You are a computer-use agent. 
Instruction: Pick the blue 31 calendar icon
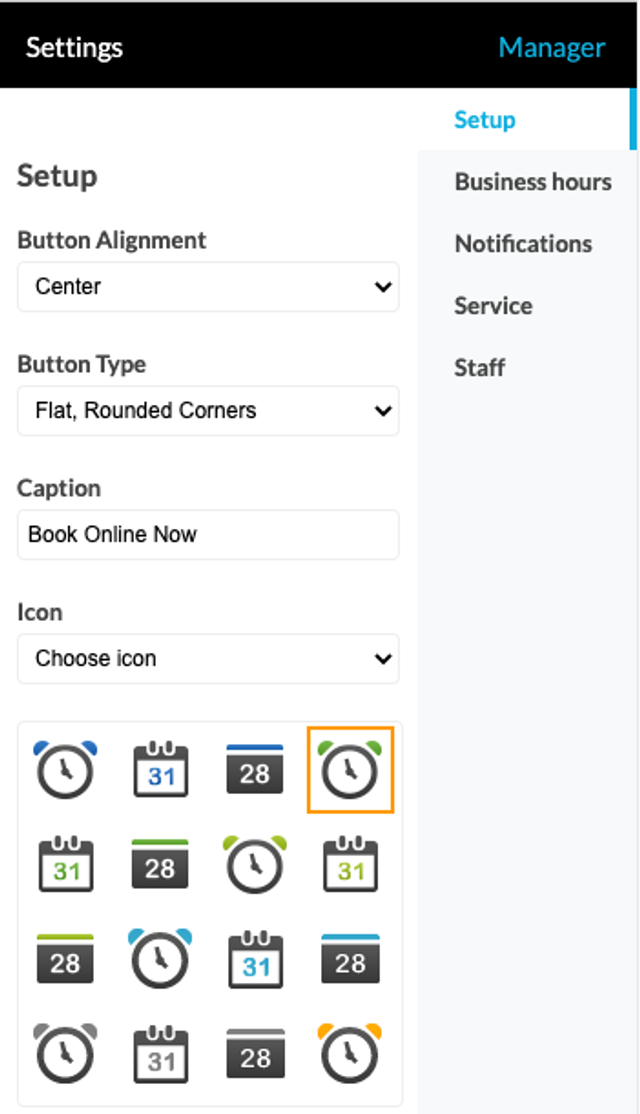tap(161, 769)
